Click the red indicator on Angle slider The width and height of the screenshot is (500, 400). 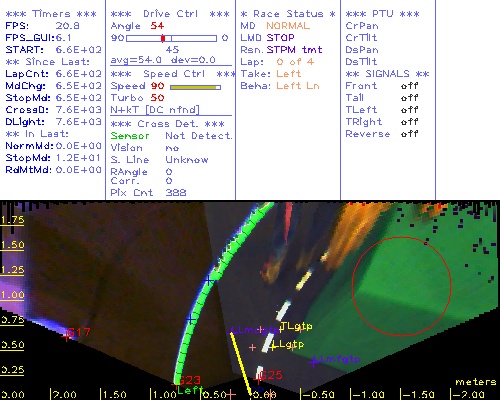163,38
